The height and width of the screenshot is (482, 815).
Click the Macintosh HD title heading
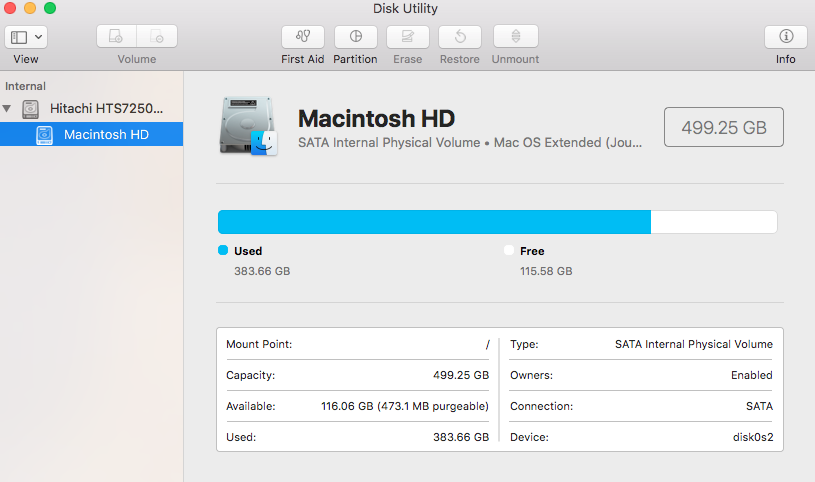click(x=376, y=119)
